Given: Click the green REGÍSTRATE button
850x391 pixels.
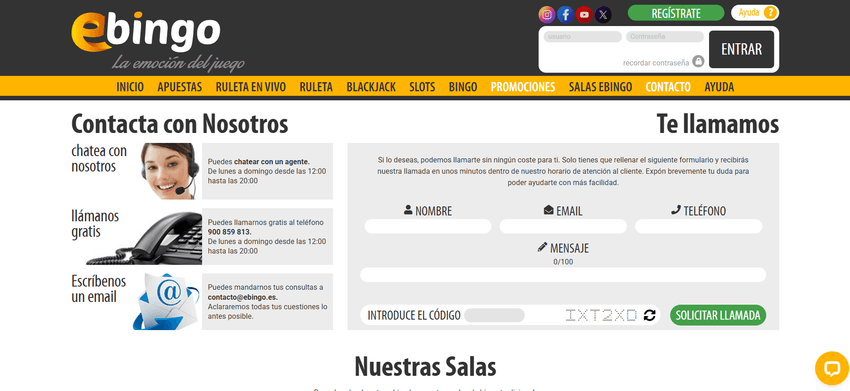Looking at the screenshot, I should click(676, 13).
